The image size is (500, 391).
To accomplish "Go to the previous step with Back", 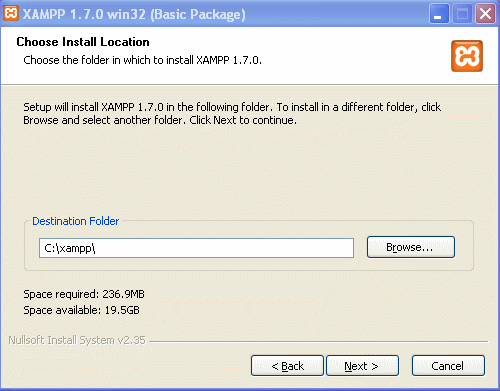I will [x=287, y=366].
